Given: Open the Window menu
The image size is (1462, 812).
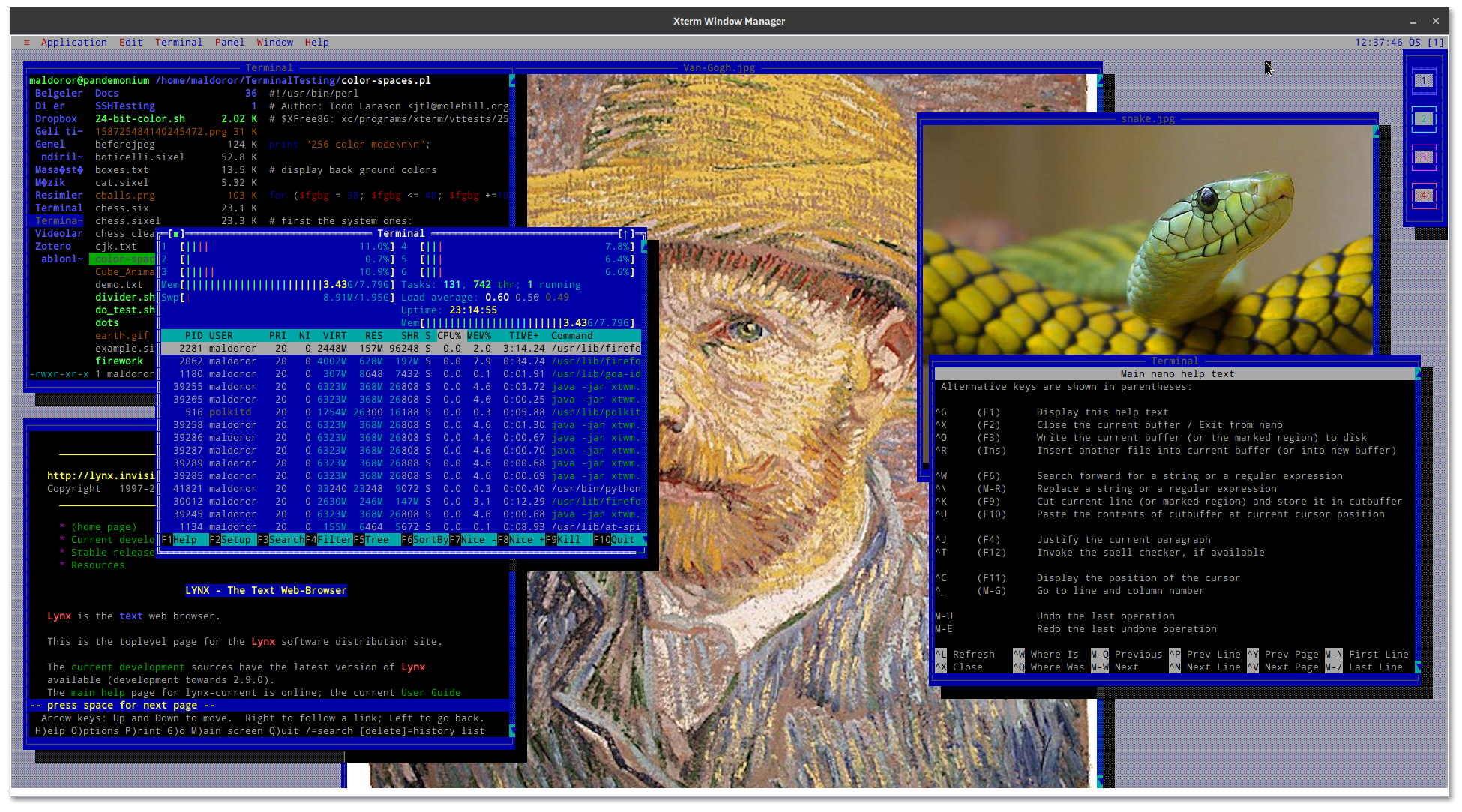Looking at the screenshot, I should point(274,43).
